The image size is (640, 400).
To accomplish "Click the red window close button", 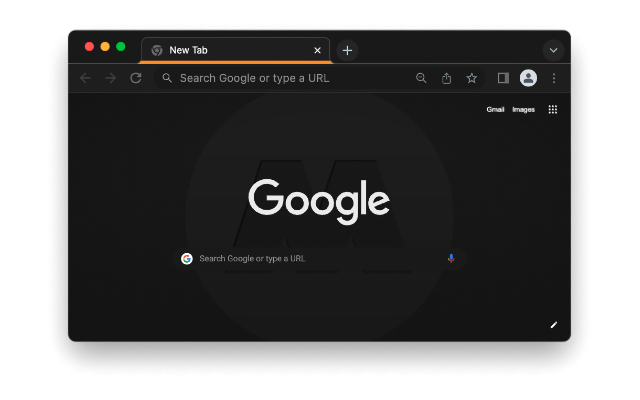I will [x=89, y=47].
